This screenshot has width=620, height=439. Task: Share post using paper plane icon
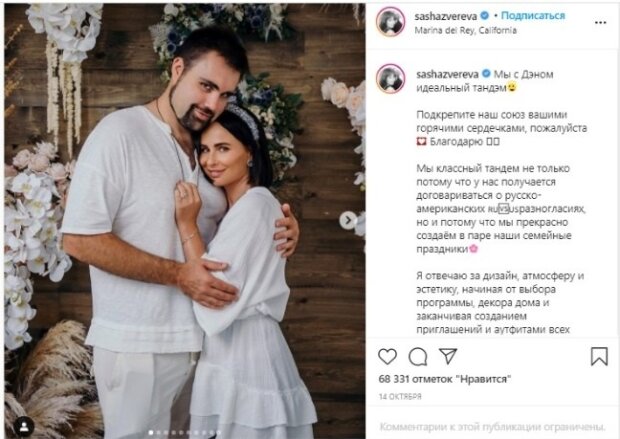(x=448, y=356)
